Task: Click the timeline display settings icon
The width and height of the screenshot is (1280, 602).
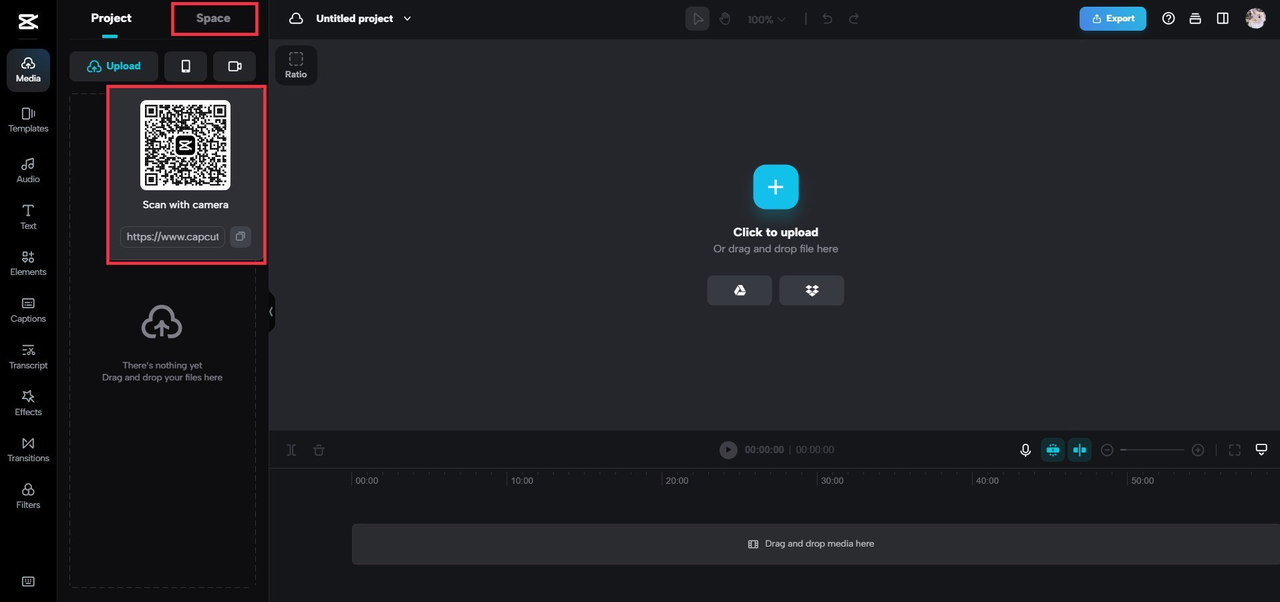Action: click(1262, 450)
